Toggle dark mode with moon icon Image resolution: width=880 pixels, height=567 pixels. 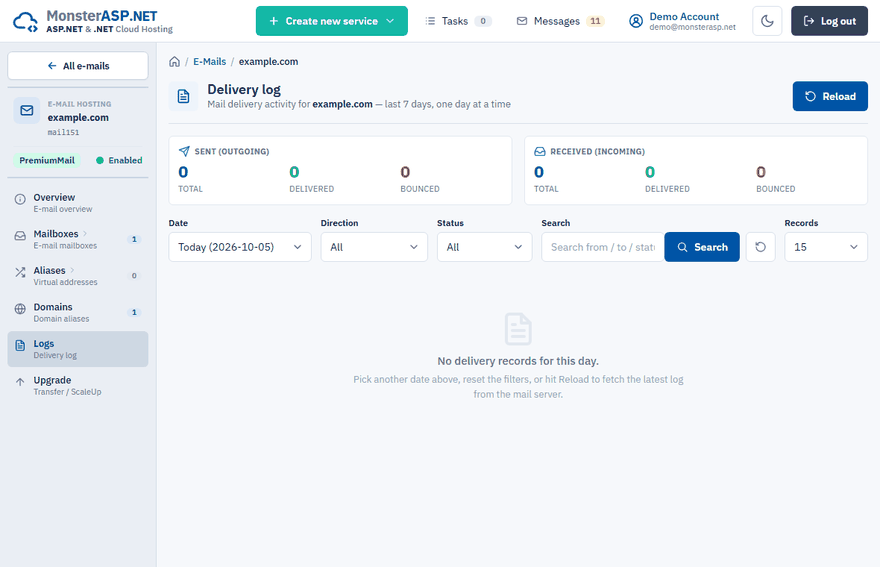pos(767,21)
